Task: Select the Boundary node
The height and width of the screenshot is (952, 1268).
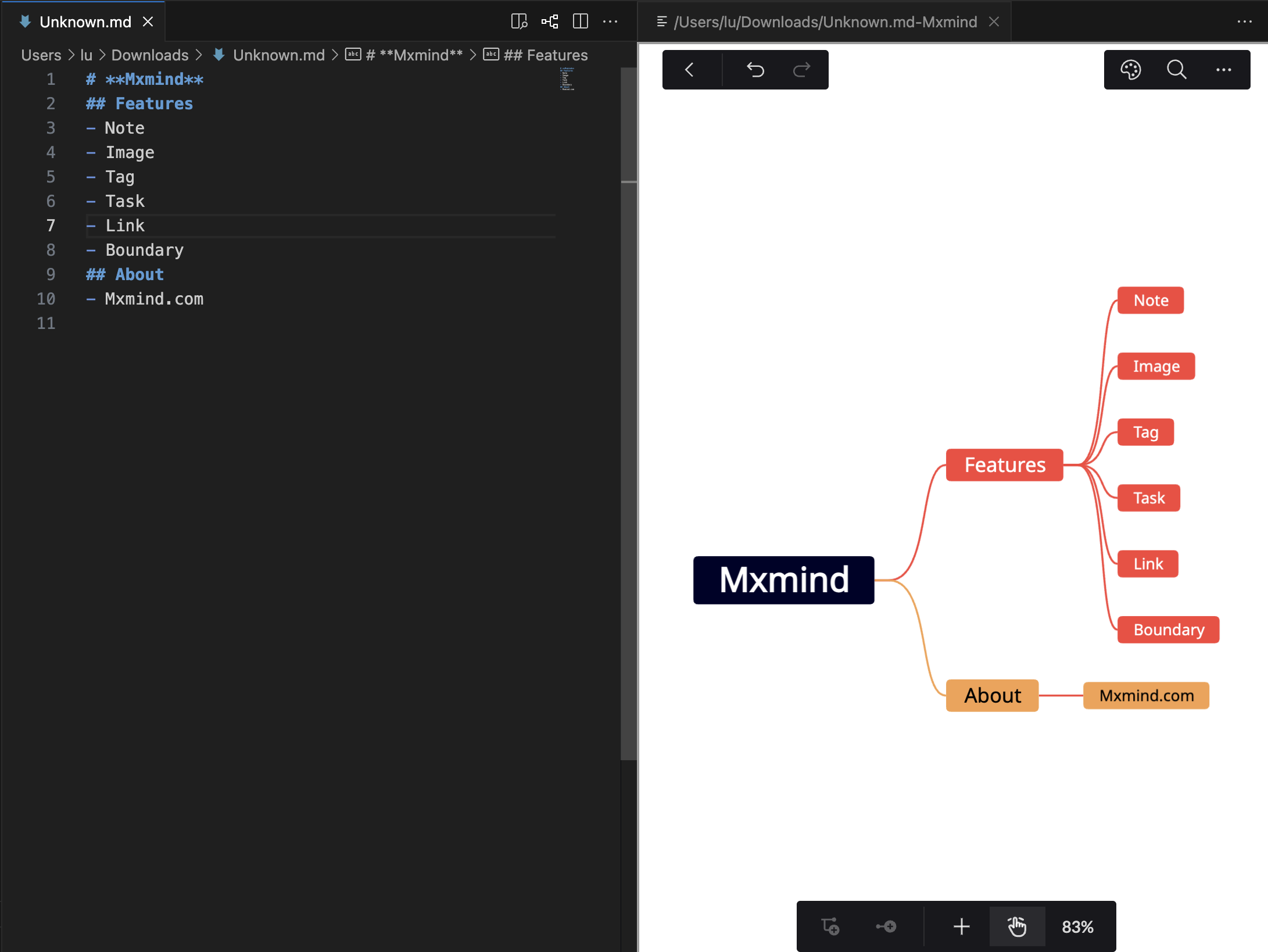Action: pyautogui.click(x=1169, y=630)
